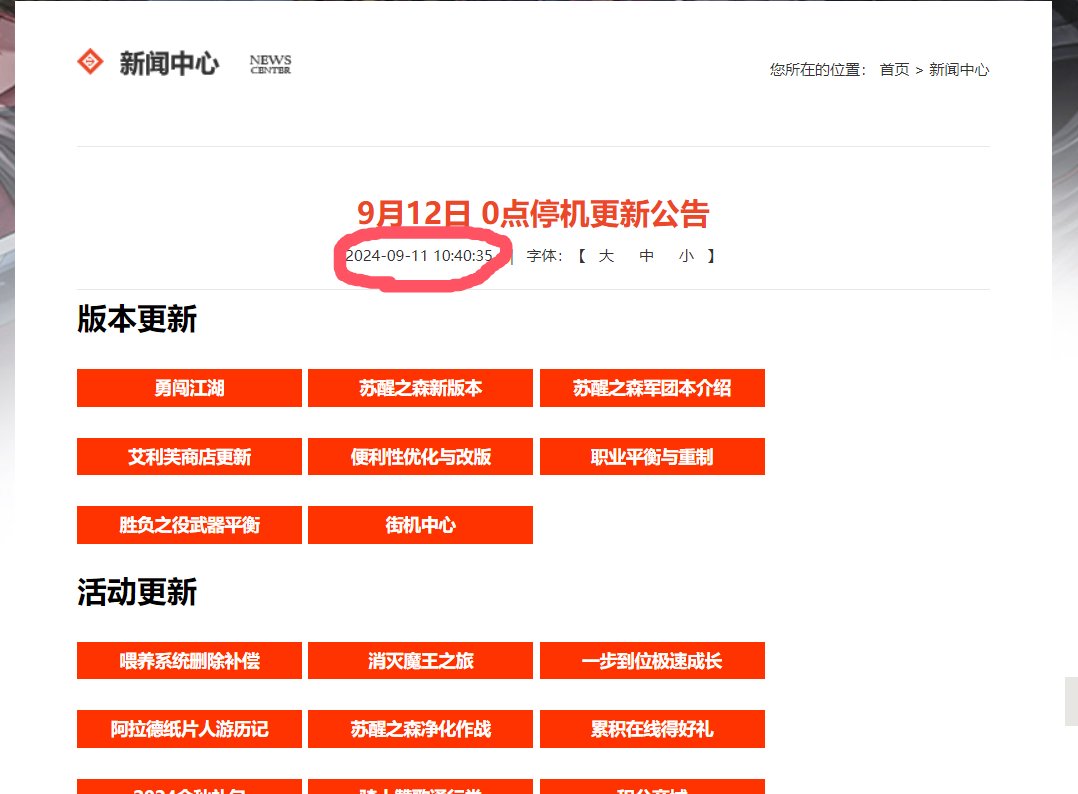Jump to 苏醒之森新版本 section
The width and height of the screenshot is (1078, 794).
[x=420, y=388]
